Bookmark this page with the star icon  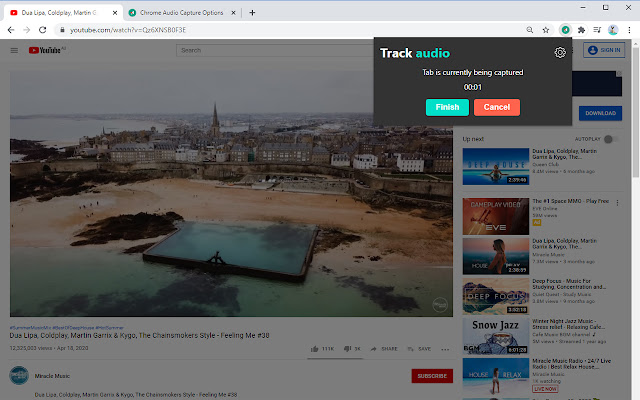pos(544,30)
